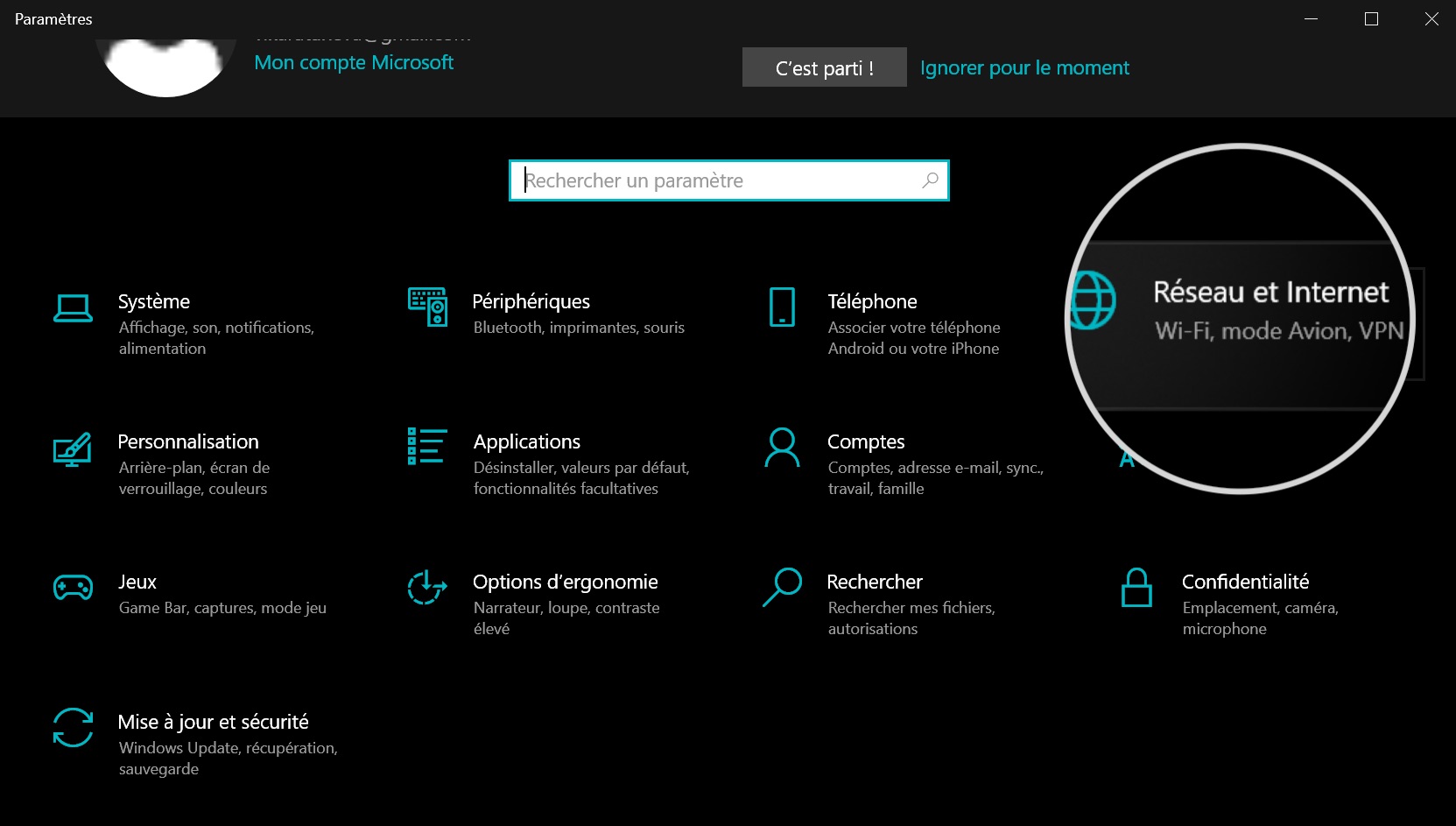
Task: Click 'Comptes, adresse e-mail, sync.' description
Action: 936,478
